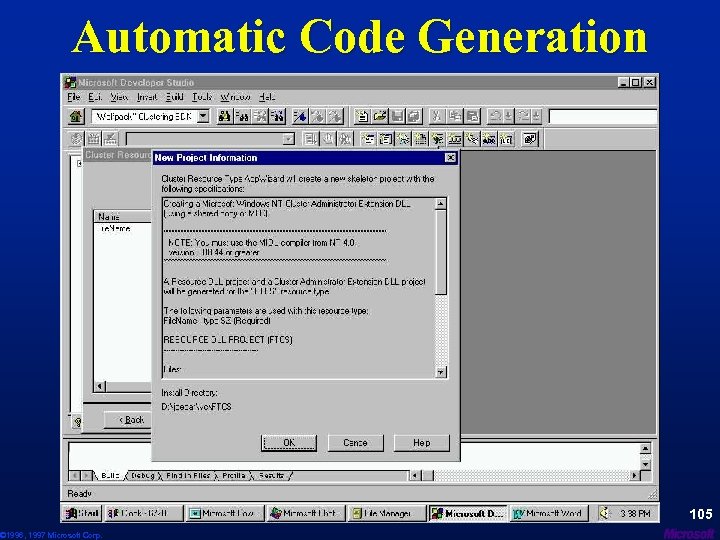The height and width of the screenshot is (540, 720).
Task: Click the New Toolbar resource icon
Action: click(455, 139)
